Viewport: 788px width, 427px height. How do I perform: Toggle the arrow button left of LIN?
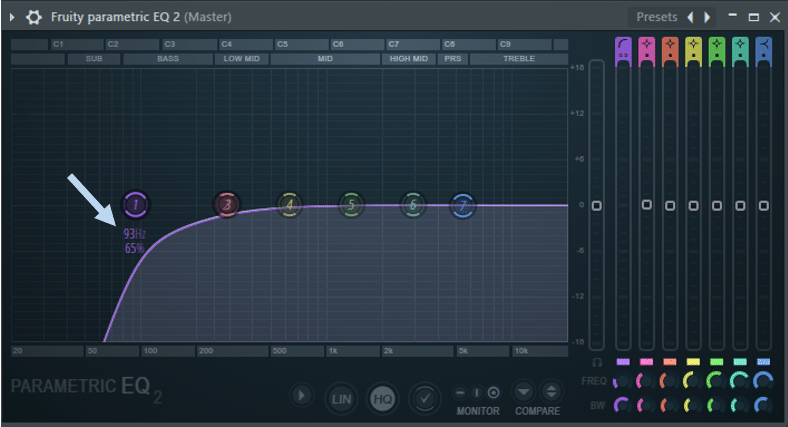click(301, 395)
